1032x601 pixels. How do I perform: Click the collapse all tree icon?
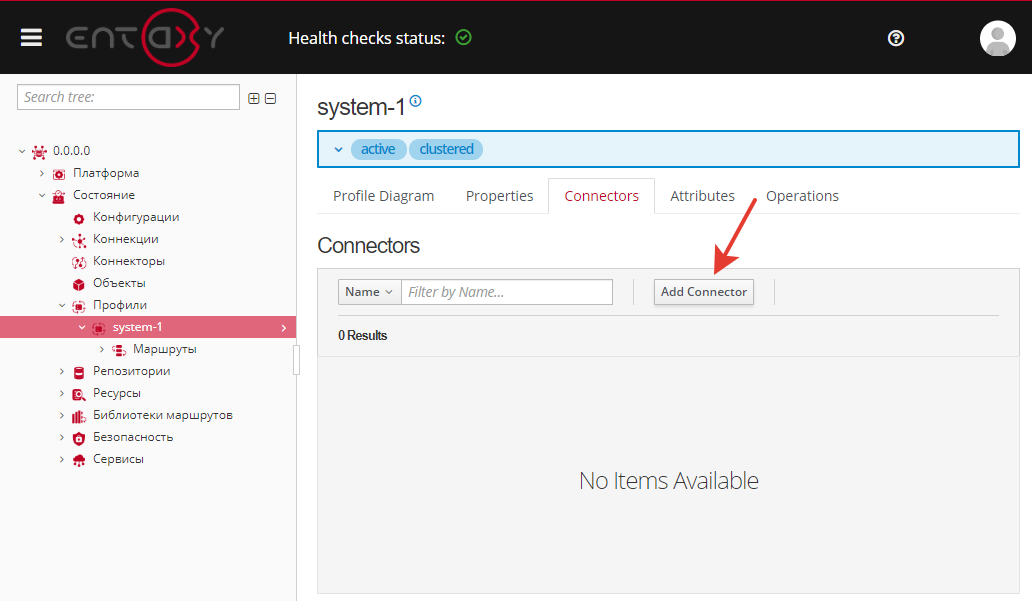point(270,98)
